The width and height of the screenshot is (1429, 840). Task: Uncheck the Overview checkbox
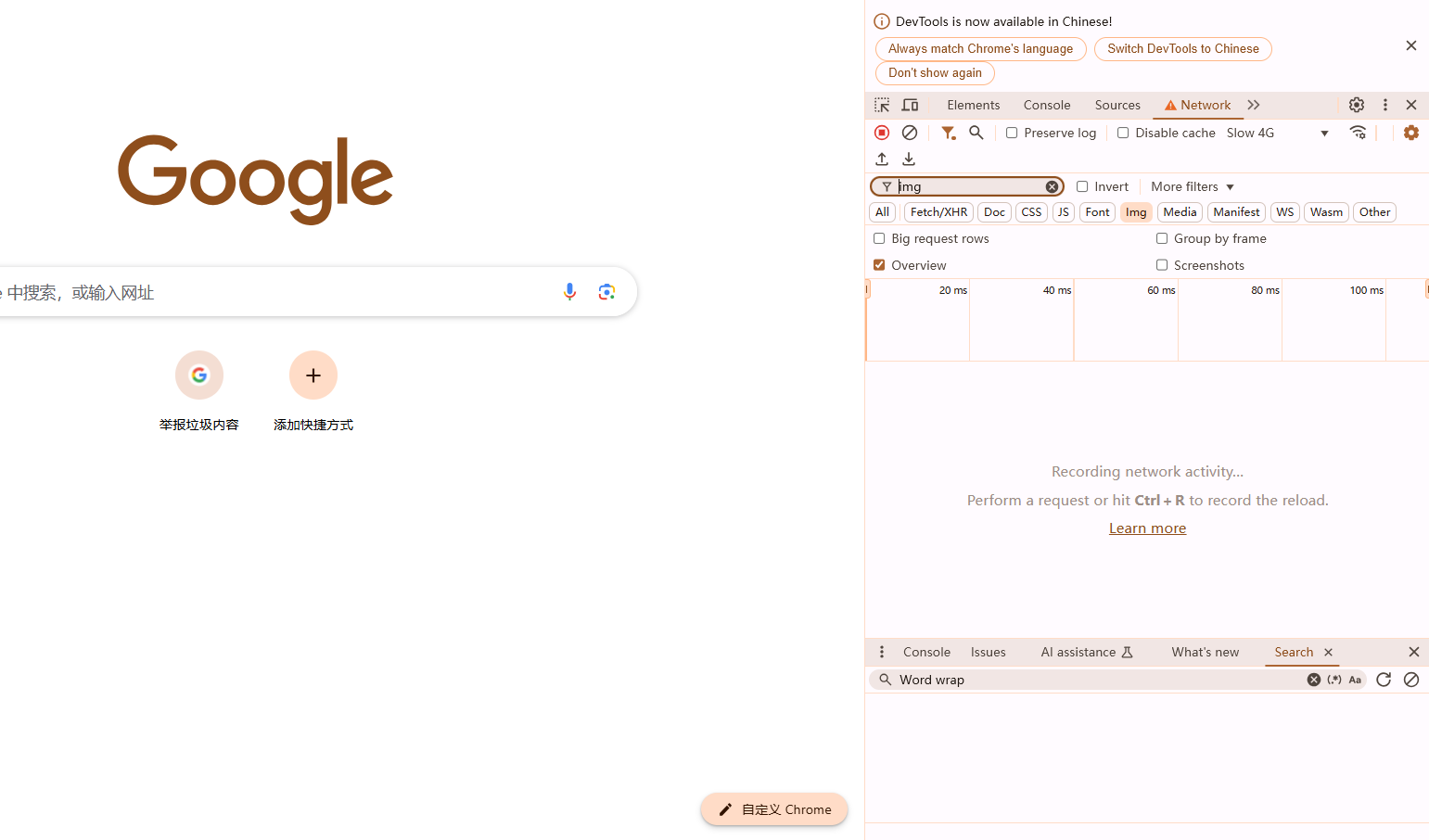[x=879, y=265]
